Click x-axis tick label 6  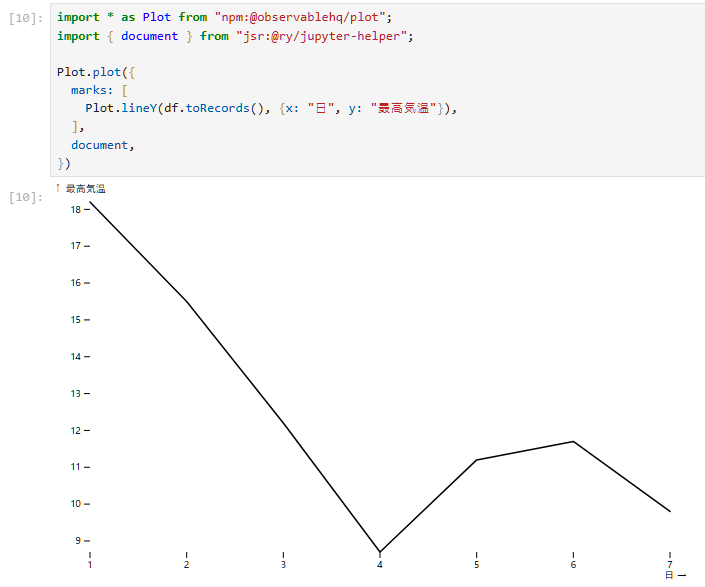click(573, 565)
